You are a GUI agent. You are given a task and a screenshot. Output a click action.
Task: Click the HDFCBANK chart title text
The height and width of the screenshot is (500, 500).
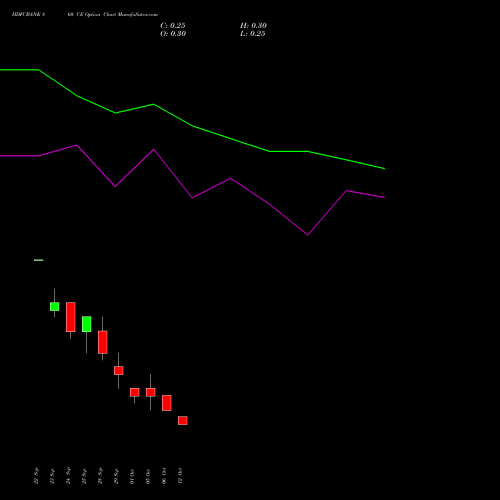click(x=85, y=15)
